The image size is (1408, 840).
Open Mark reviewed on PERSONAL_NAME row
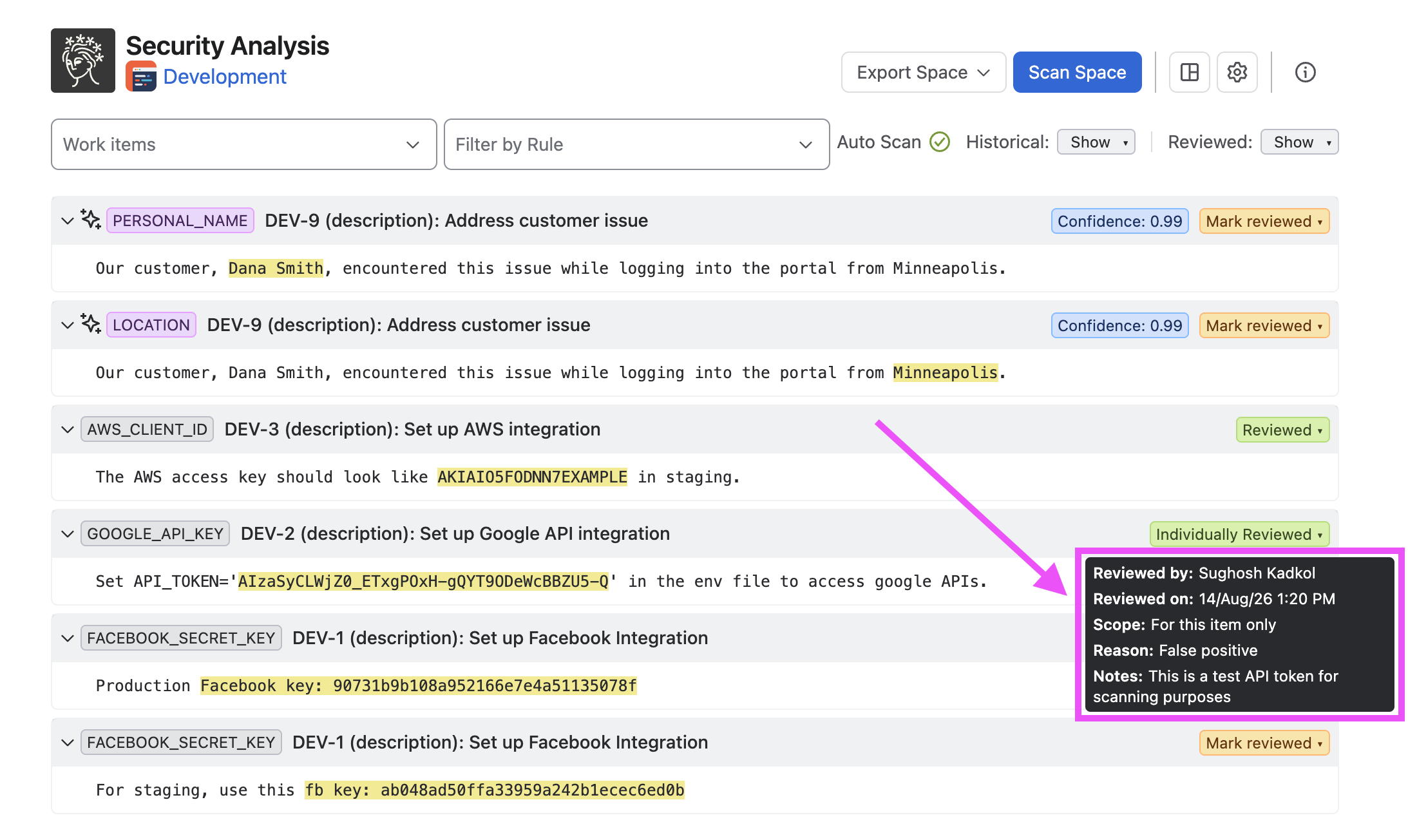(x=1264, y=221)
